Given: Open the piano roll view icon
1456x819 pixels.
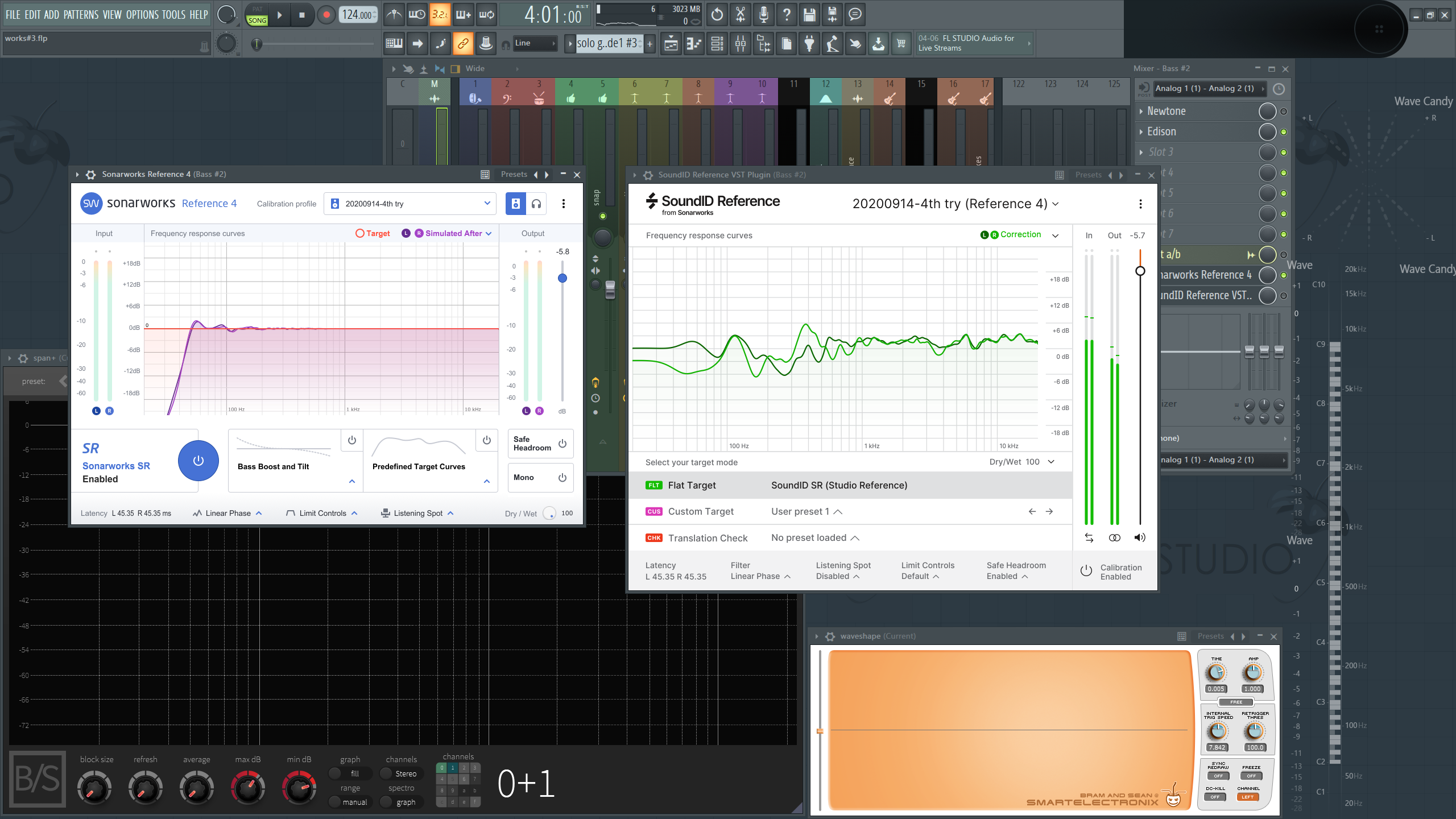Looking at the screenshot, I should click(x=694, y=43).
